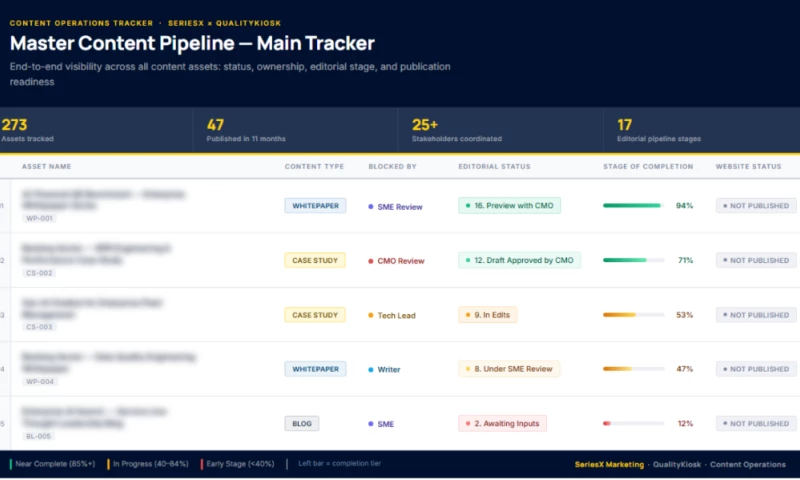Click the CONTENT OPERATIONS TRACKER header label

coord(81,23)
